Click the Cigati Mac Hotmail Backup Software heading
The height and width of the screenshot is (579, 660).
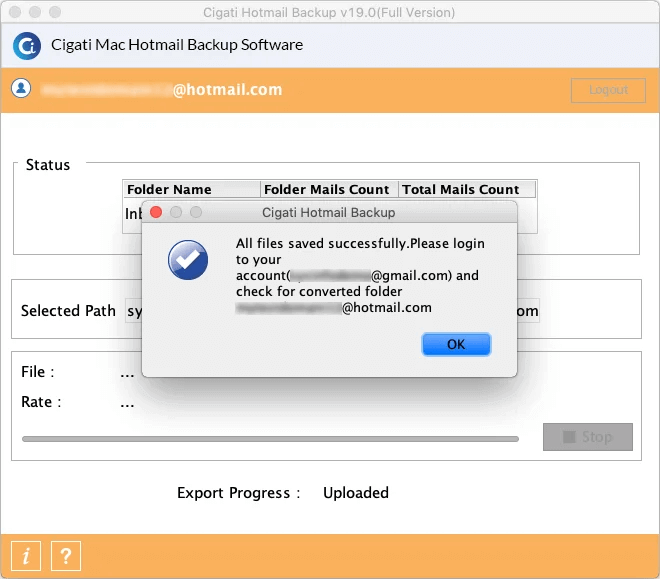coord(177,45)
